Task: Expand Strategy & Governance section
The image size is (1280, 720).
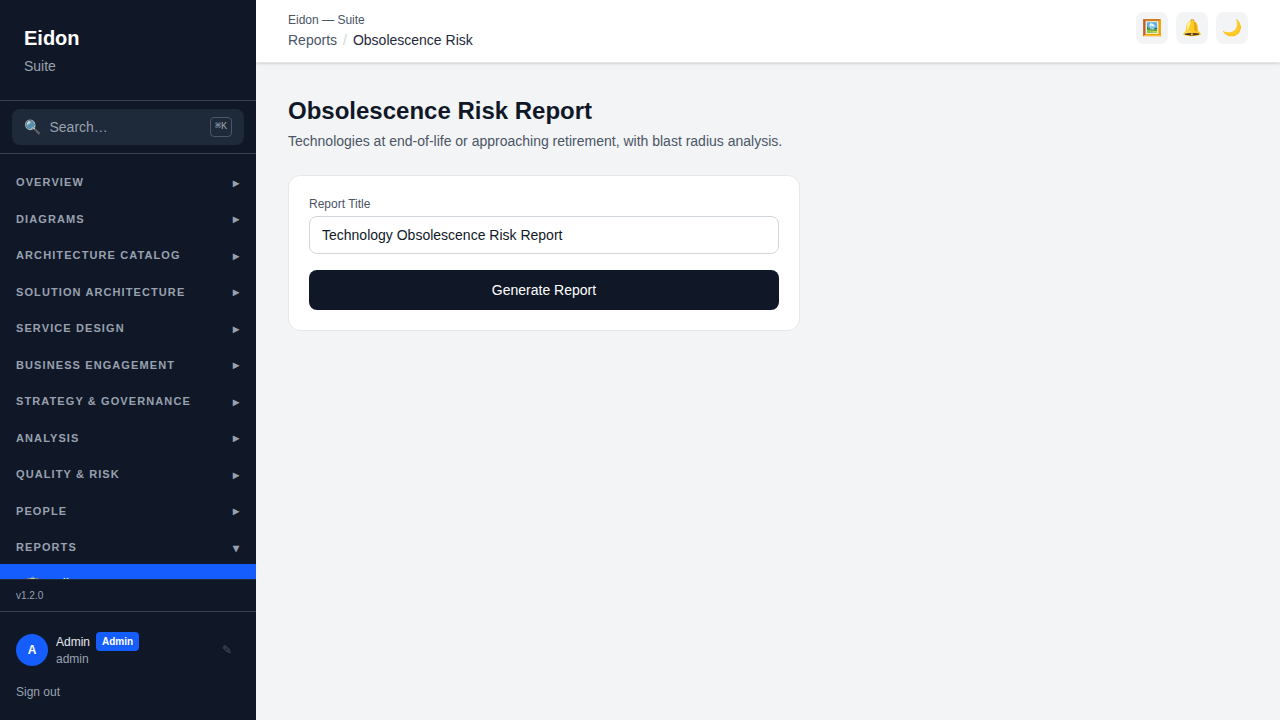Action: tap(128, 402)
